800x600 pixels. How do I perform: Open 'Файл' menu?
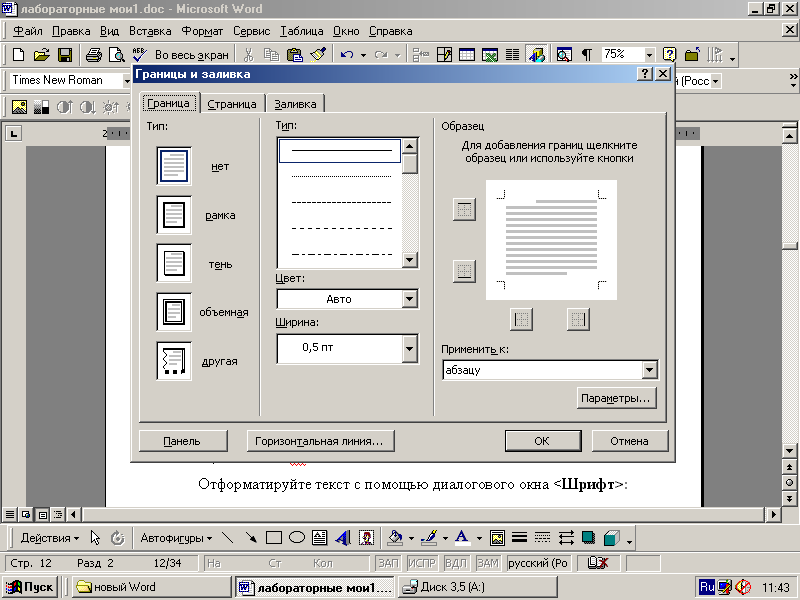[28, 31]
